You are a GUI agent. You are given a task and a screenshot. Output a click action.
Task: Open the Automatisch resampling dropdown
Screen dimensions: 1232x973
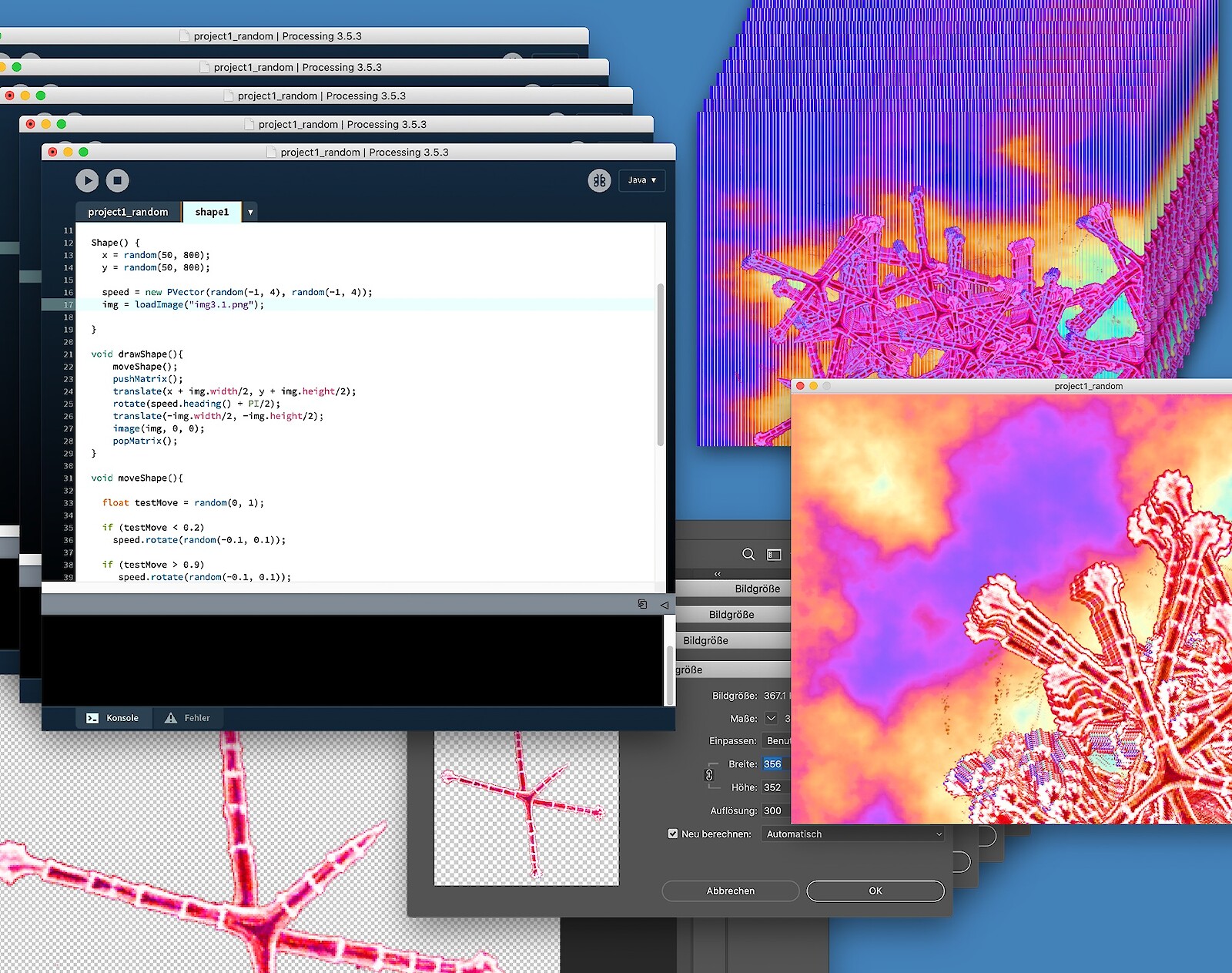coord(853,834)
